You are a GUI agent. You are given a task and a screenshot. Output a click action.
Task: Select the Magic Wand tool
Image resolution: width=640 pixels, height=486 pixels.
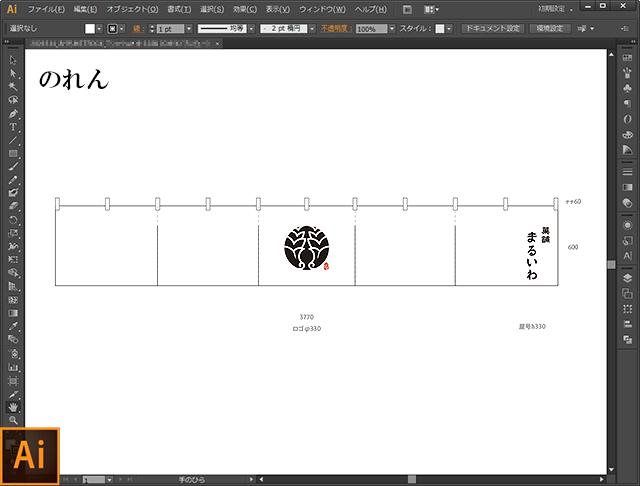[13, 87]
